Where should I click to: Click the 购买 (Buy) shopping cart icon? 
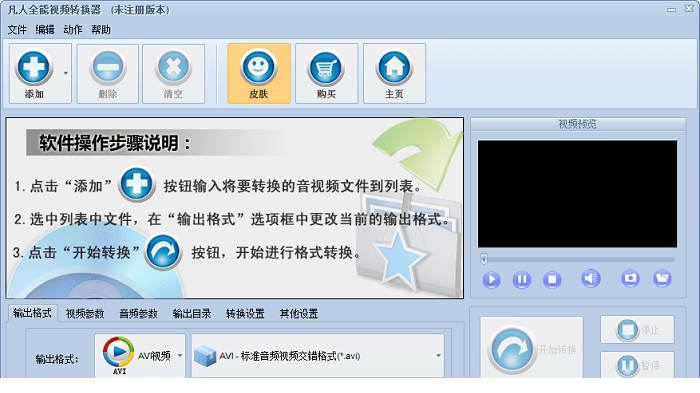point(326,74)
